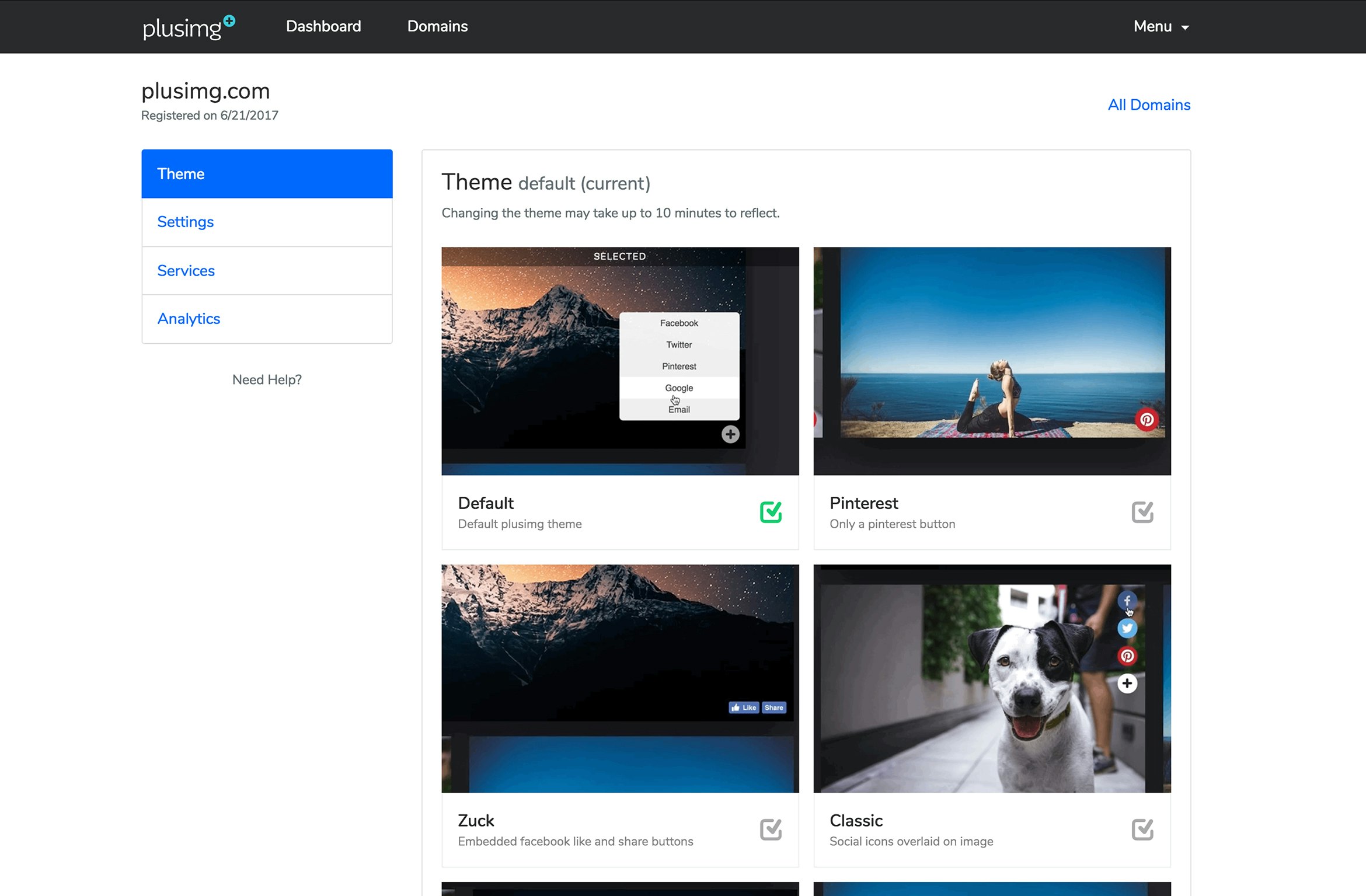Select the Pinterest theme checkbox
This screenshot has height=896, width=1366.
coord(1142,512)
